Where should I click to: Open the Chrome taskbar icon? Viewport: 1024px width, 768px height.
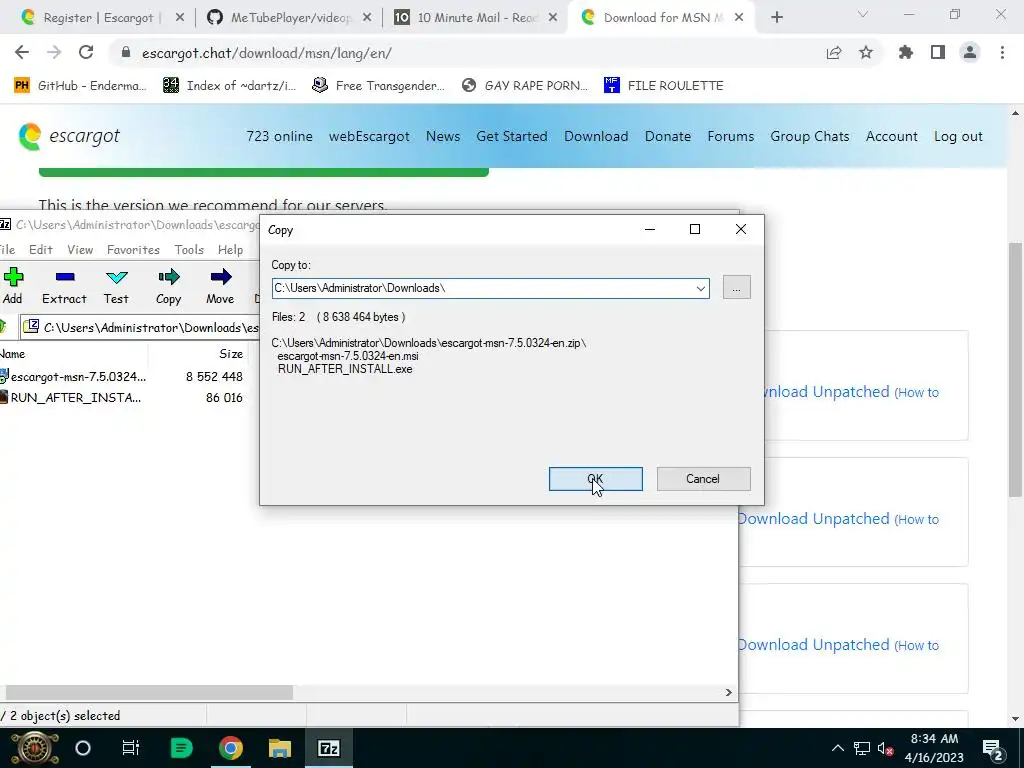pyautogui.click(x=231, y=748)
